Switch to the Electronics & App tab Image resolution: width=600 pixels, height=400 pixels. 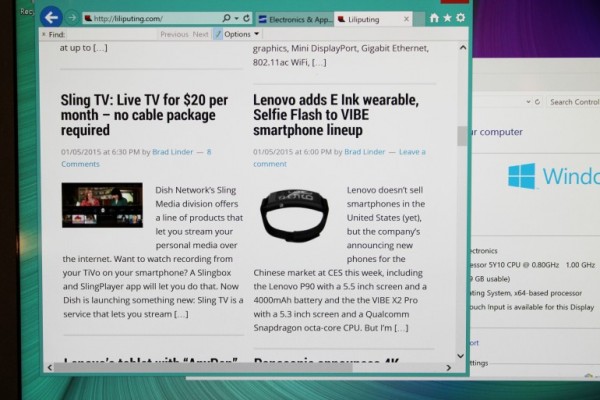coord(295,19)
